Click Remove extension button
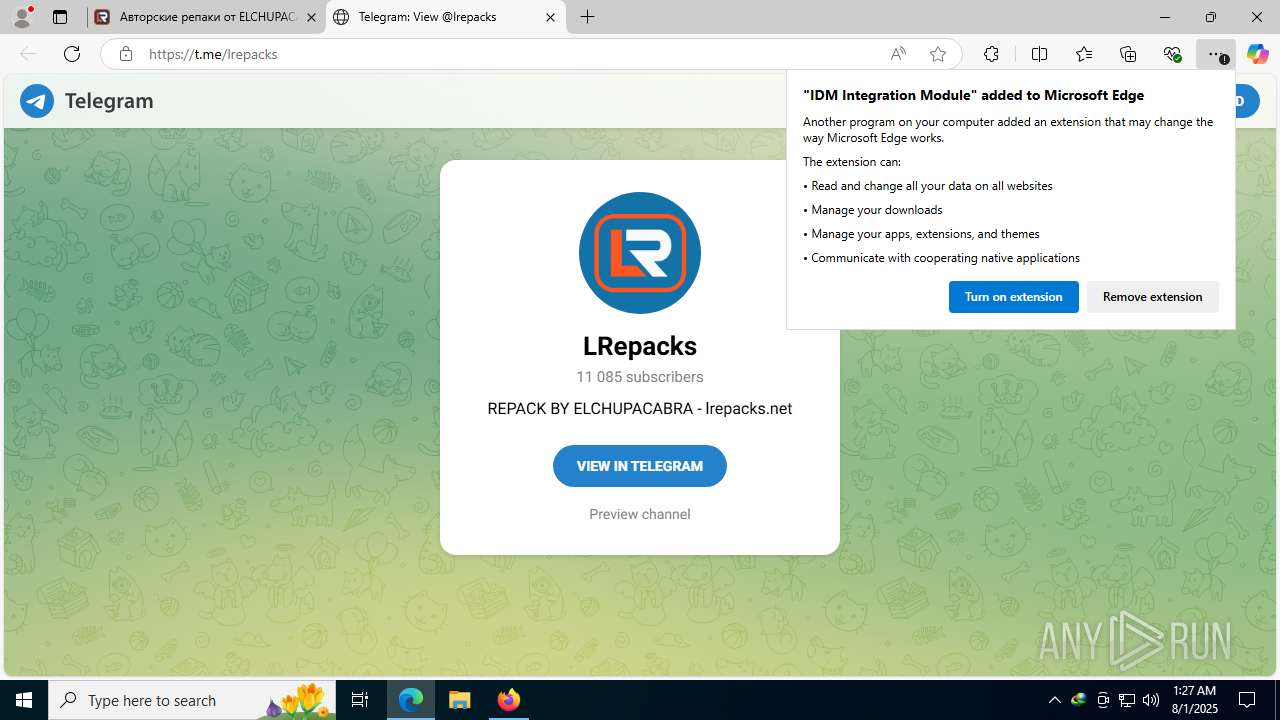 [x=1152, y=297]
